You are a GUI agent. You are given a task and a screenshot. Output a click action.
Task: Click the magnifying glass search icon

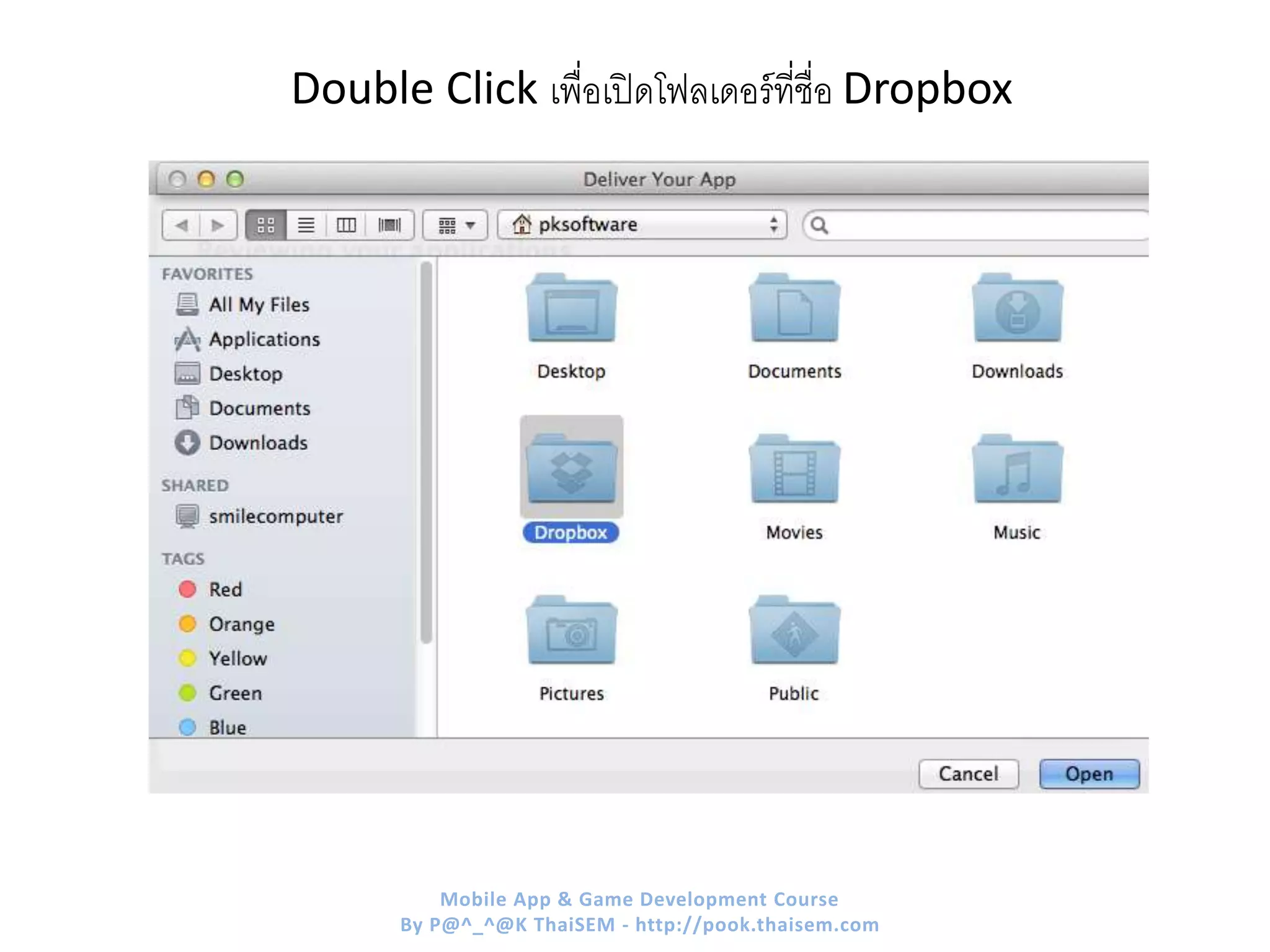pyautogui.click(x=819, y=226)
